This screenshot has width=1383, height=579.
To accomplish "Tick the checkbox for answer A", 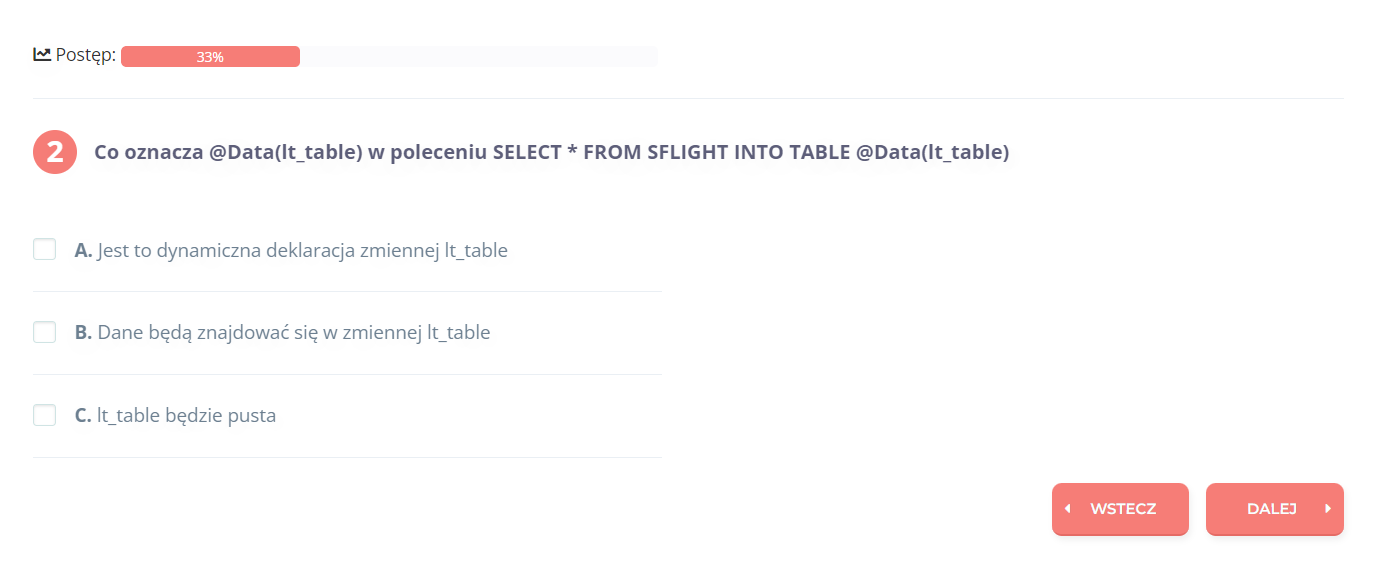I will 45,249.
